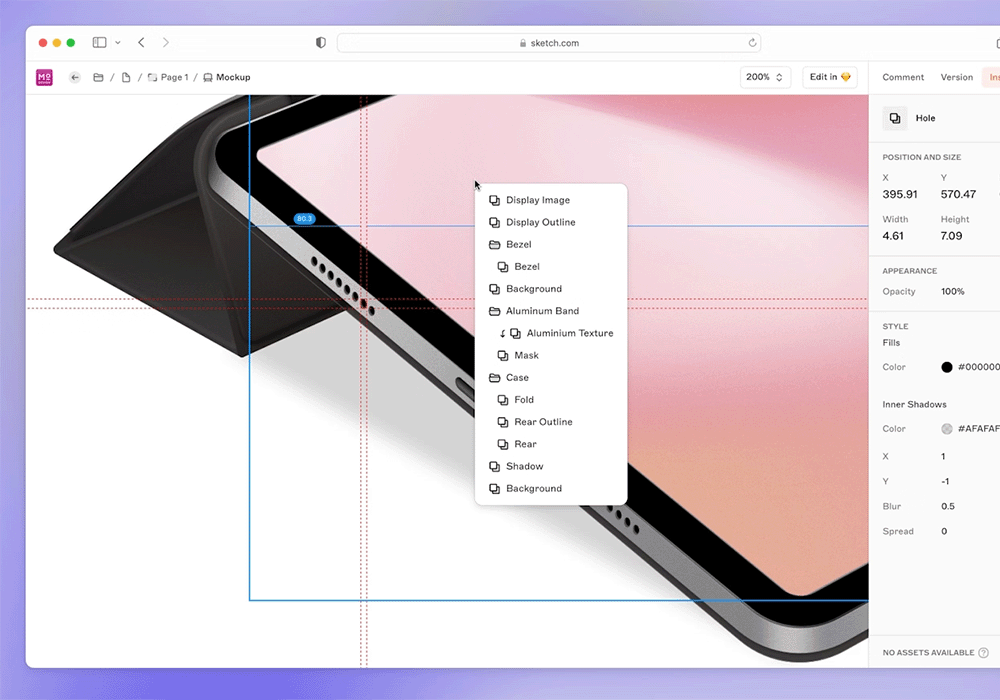Click the Display Image layer icon
This screenshot has width=1000, height=700.
pyautogui.click(x=494, y=200)
